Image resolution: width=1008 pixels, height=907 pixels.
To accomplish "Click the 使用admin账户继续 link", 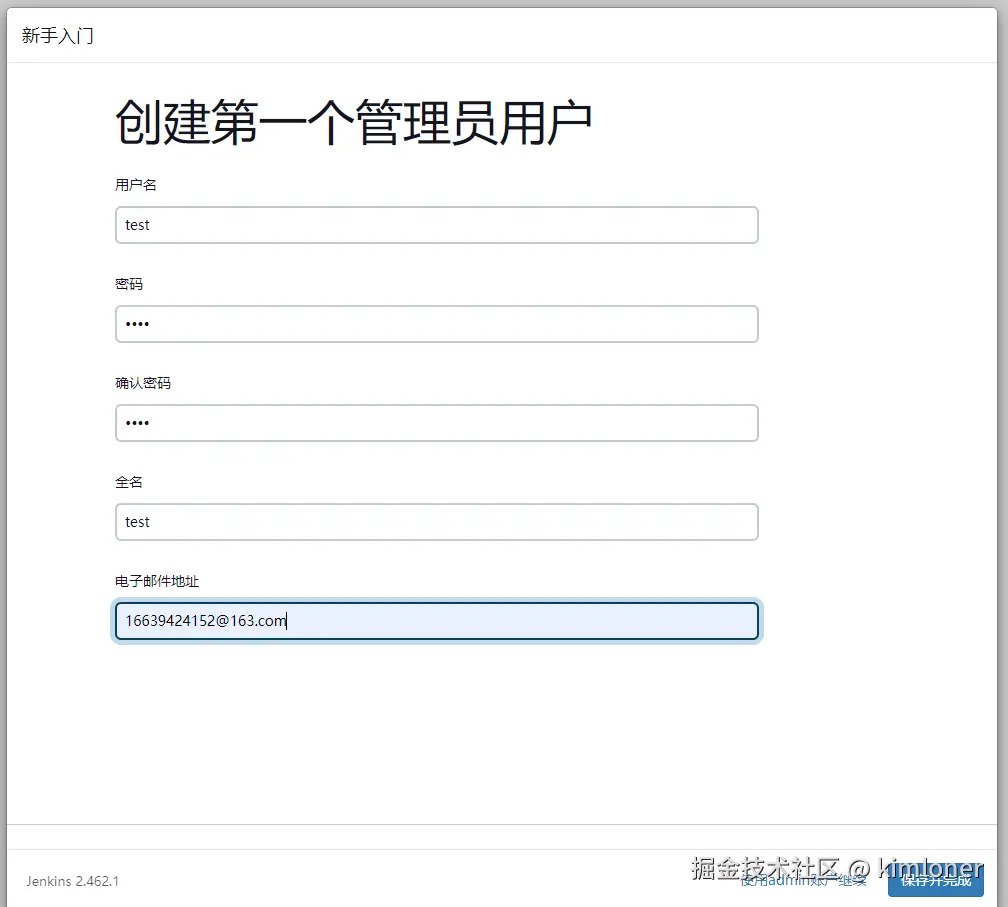I will coord(803,881).
